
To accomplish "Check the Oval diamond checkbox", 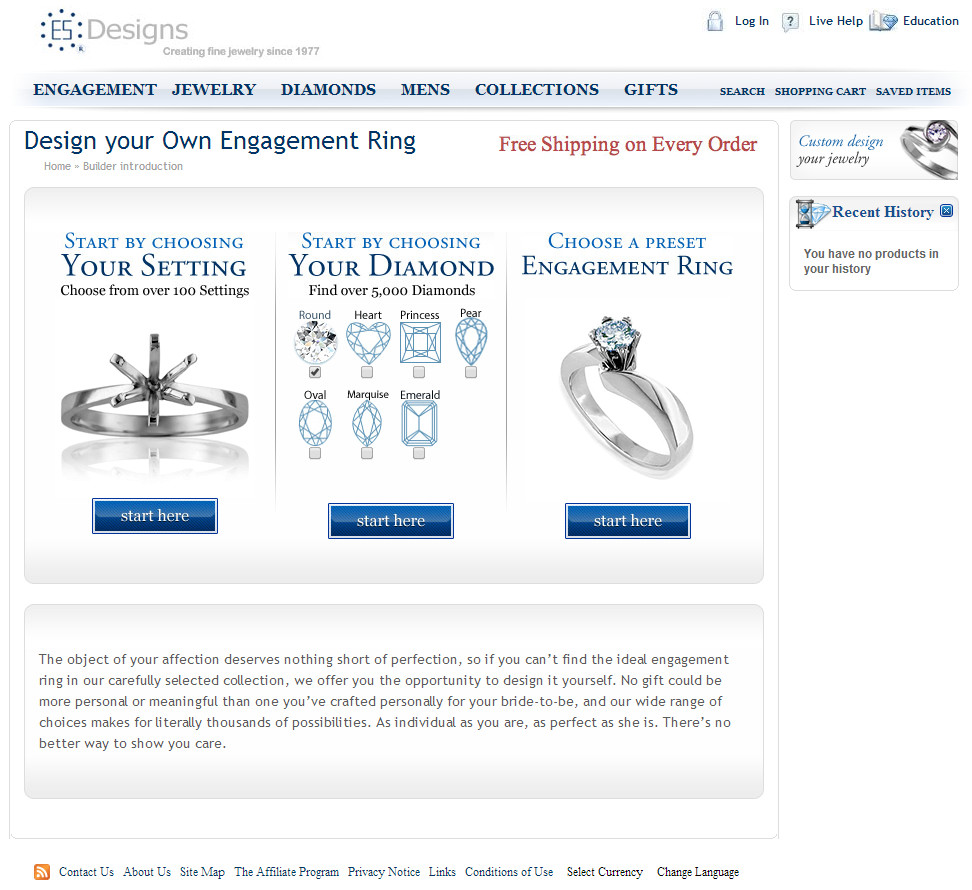I will (x=315, y=453).
